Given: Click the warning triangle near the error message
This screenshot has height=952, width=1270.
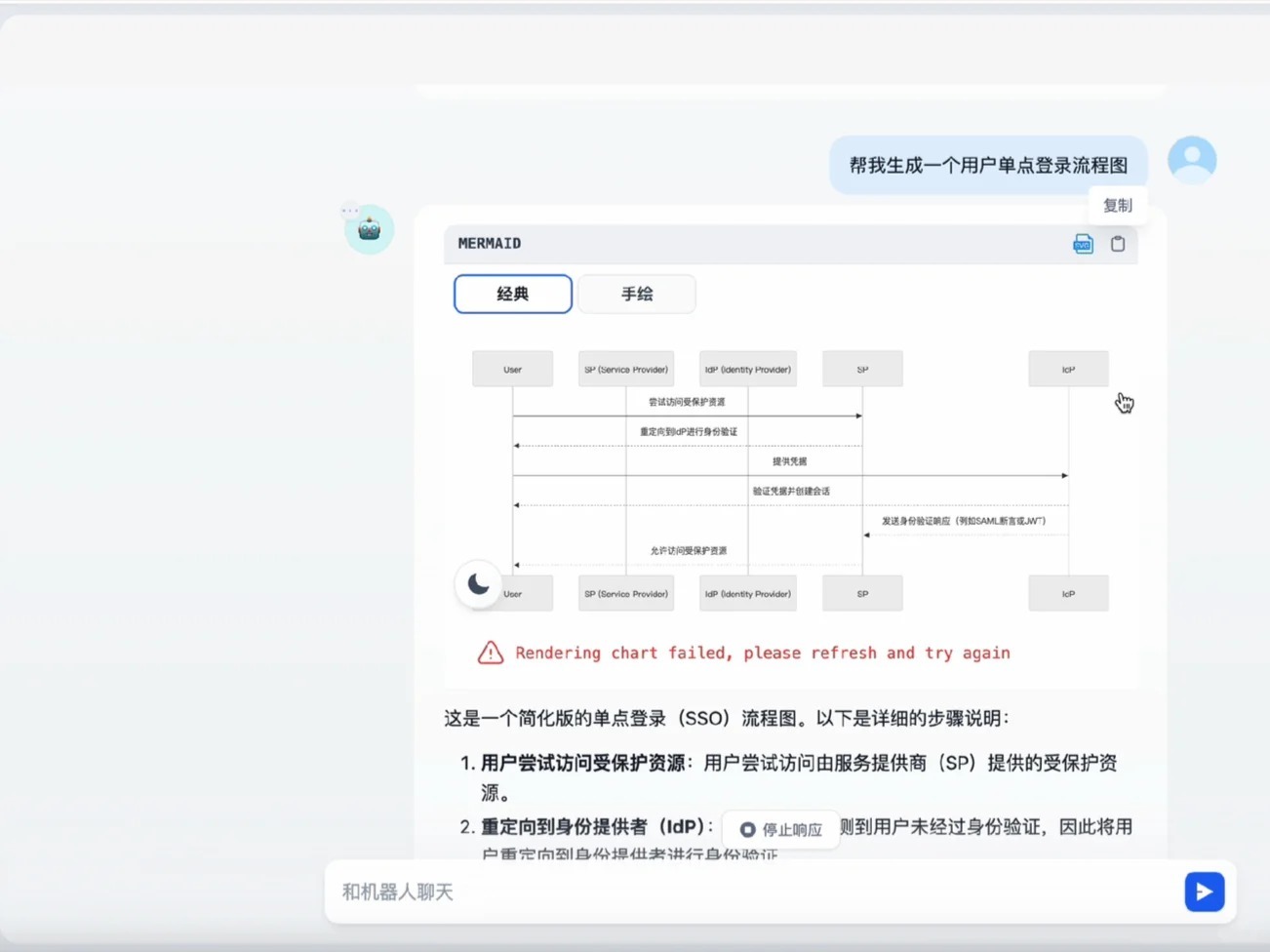Looking at the screenshot, I should click(491, 653).
